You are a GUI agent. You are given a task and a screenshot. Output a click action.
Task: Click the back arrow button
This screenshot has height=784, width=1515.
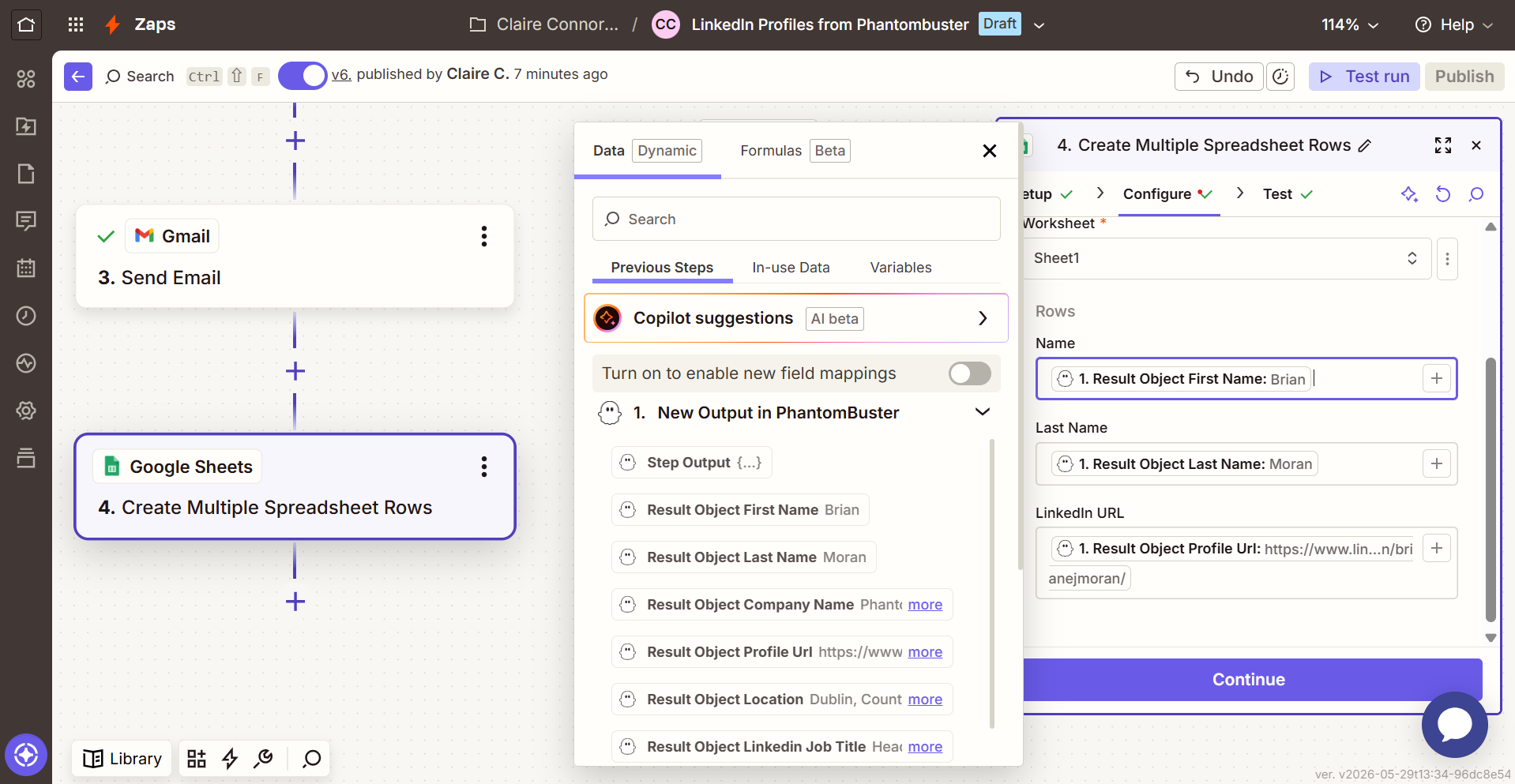[78, 77]
